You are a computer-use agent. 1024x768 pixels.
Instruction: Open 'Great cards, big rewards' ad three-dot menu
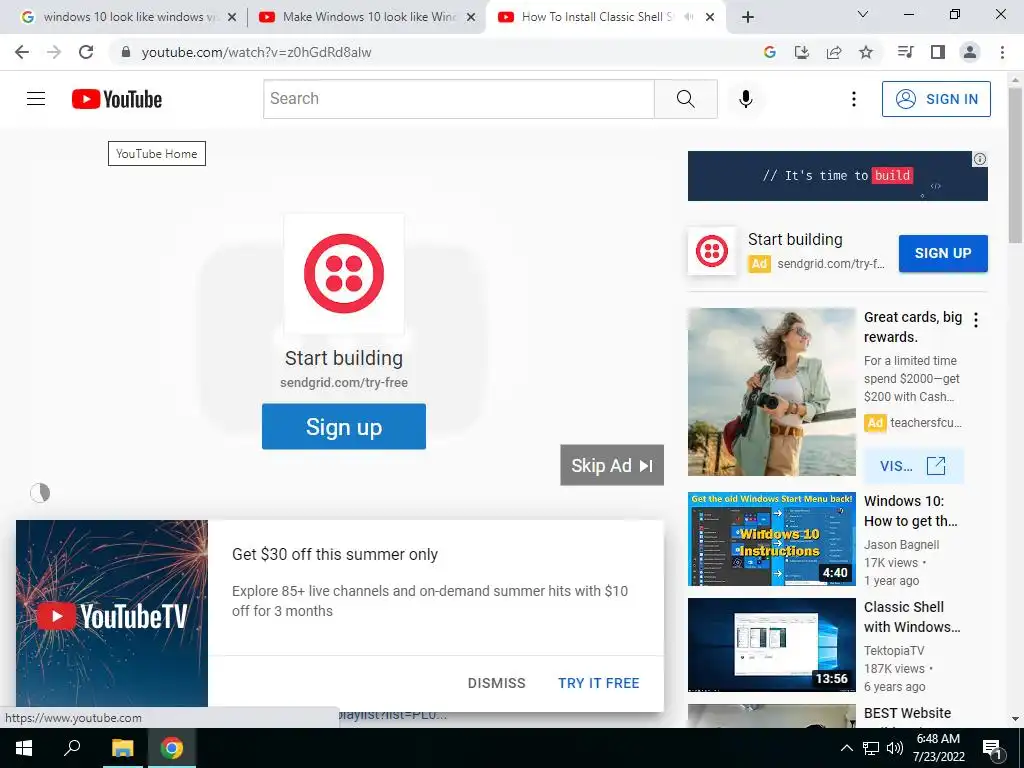[x=976, y=320]
